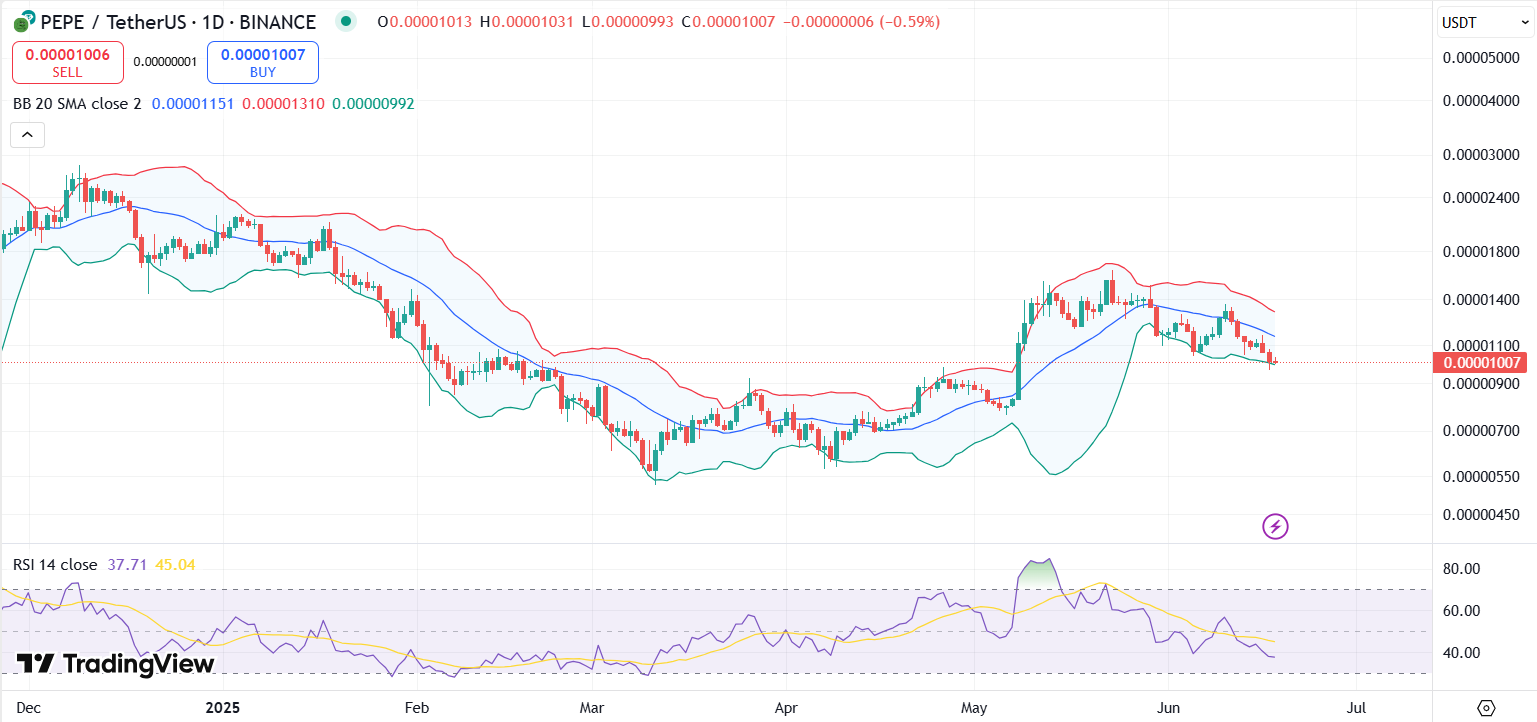Click the low price L0.00000993 value
Viewport: 1537px width, 722px height.
click(631, 21)
